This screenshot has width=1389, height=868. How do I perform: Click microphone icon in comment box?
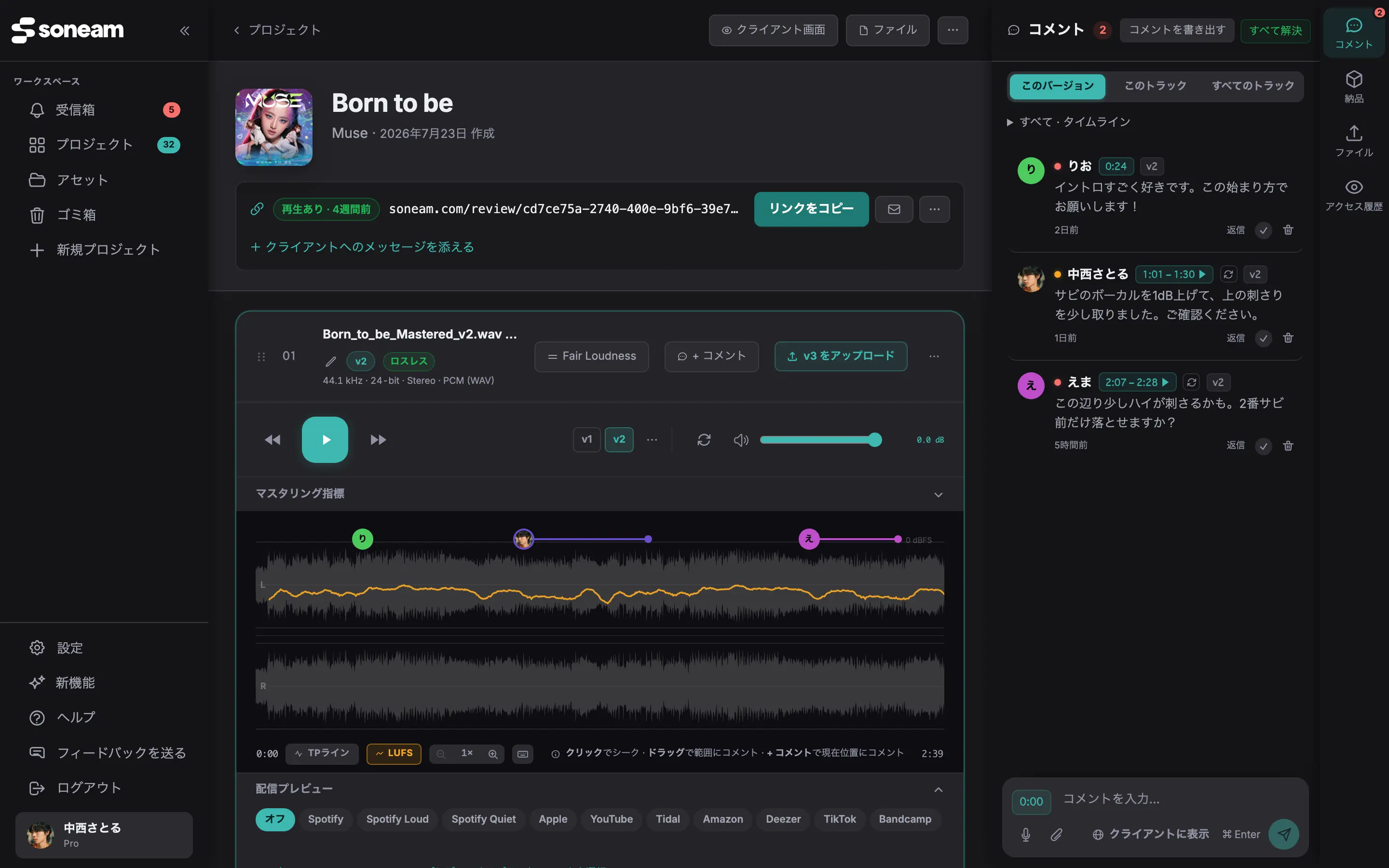1026,834
